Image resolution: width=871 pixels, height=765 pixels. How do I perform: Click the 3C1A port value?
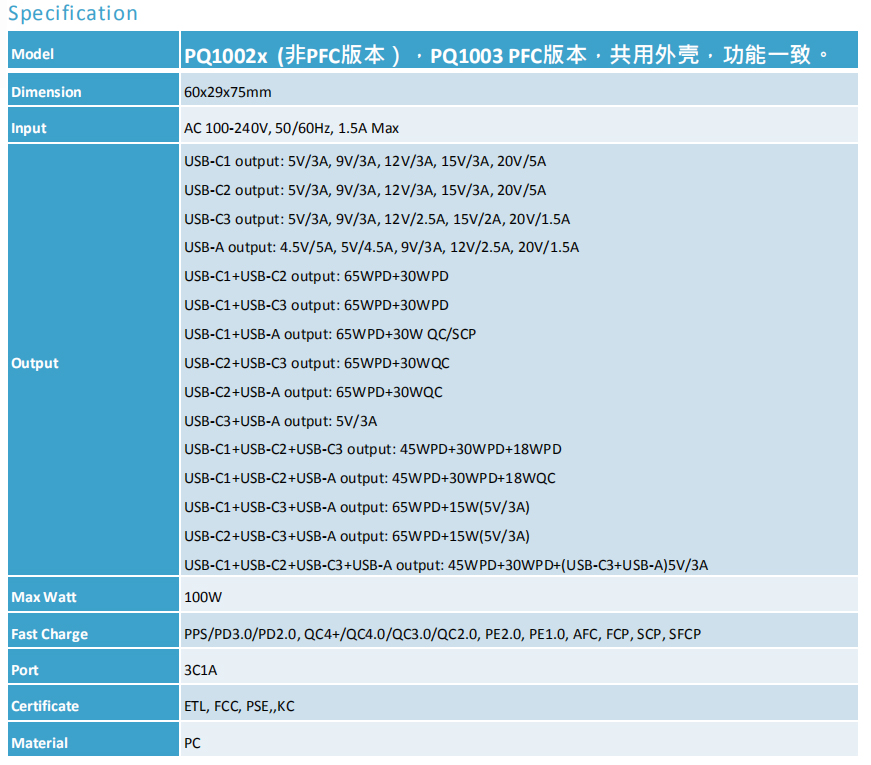(x=201, y=670)
